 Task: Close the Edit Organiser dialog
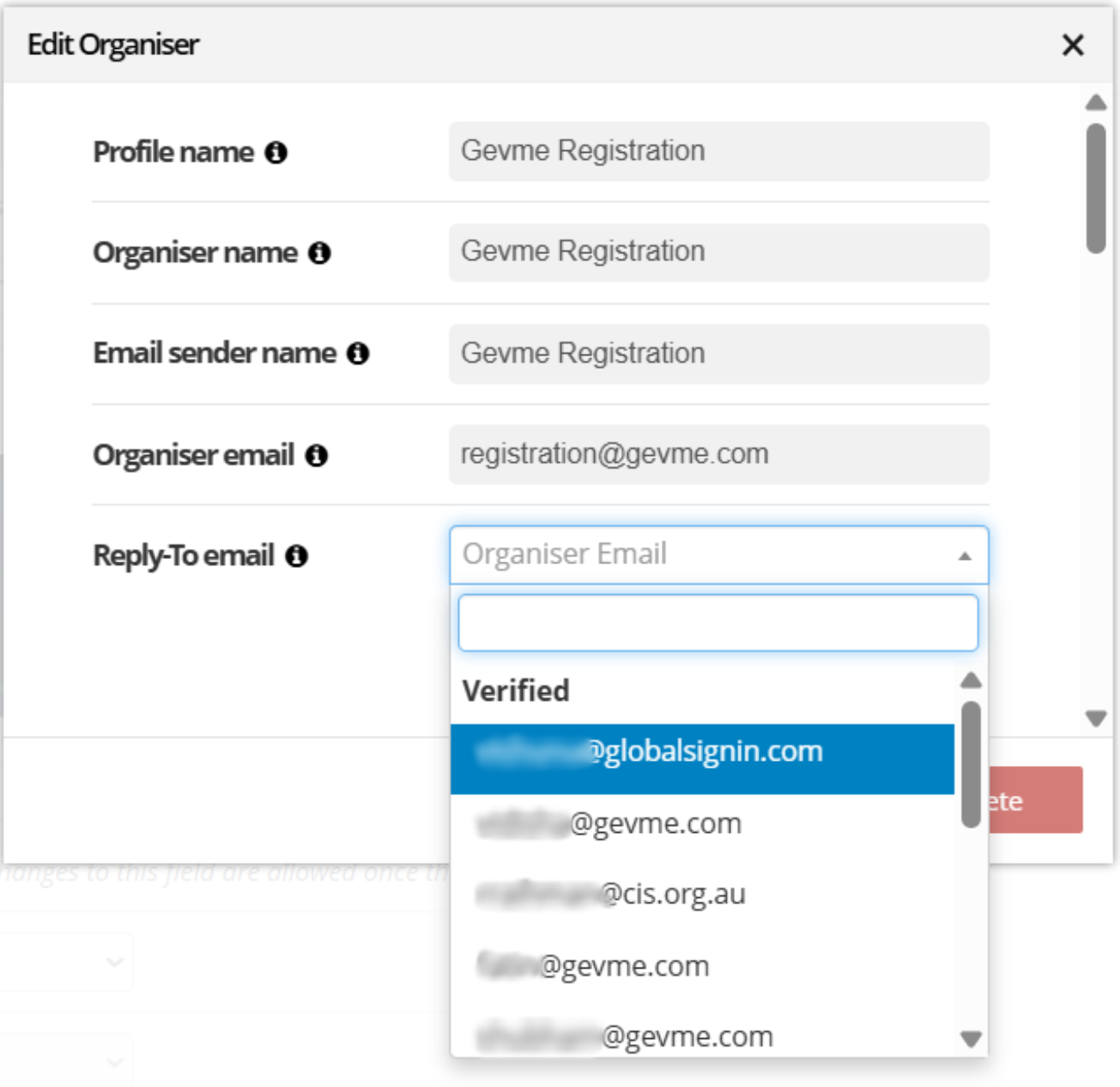pyautogui.click(x=1073, y=45)
